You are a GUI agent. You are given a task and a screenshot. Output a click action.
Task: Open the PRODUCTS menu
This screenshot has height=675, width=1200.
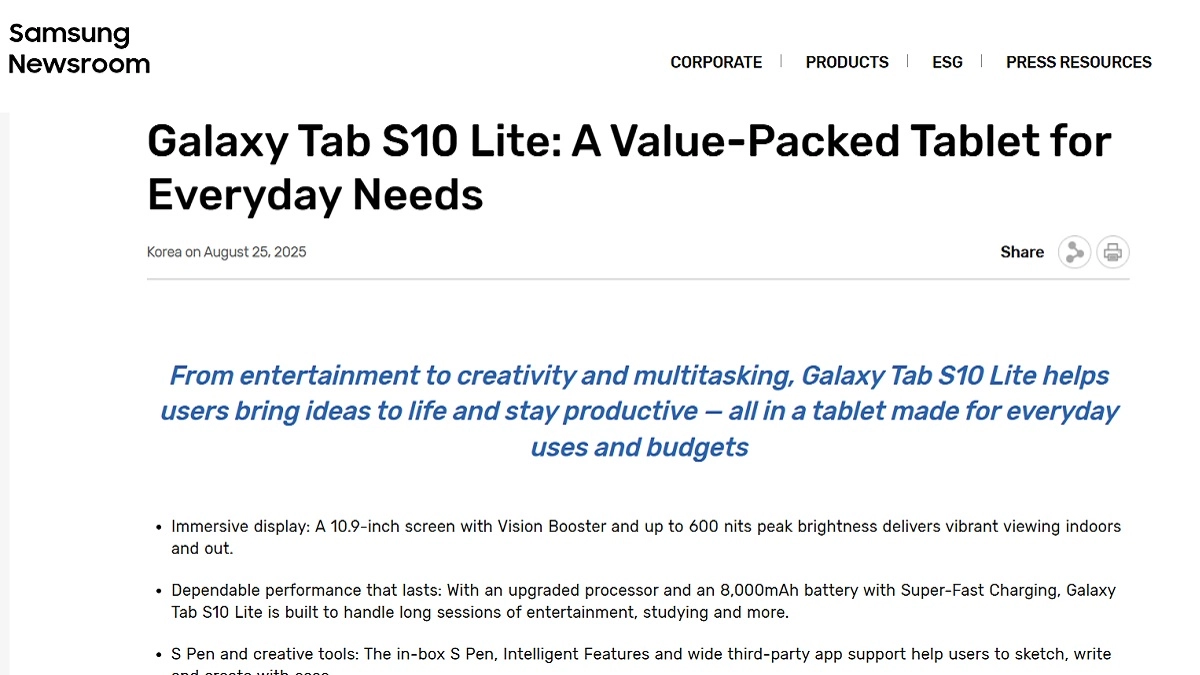tap(847, 62)
